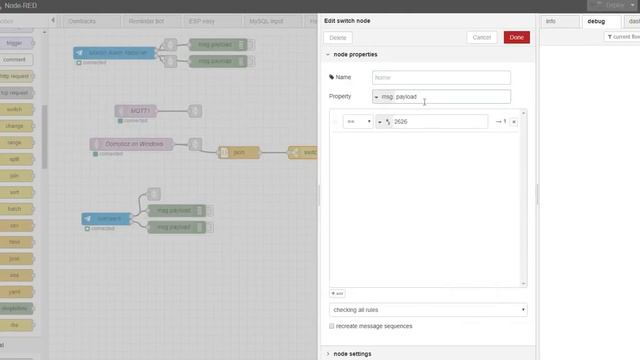Collapse the node palette with the arrow
The image size is (640, 360).
click(53, 20)
